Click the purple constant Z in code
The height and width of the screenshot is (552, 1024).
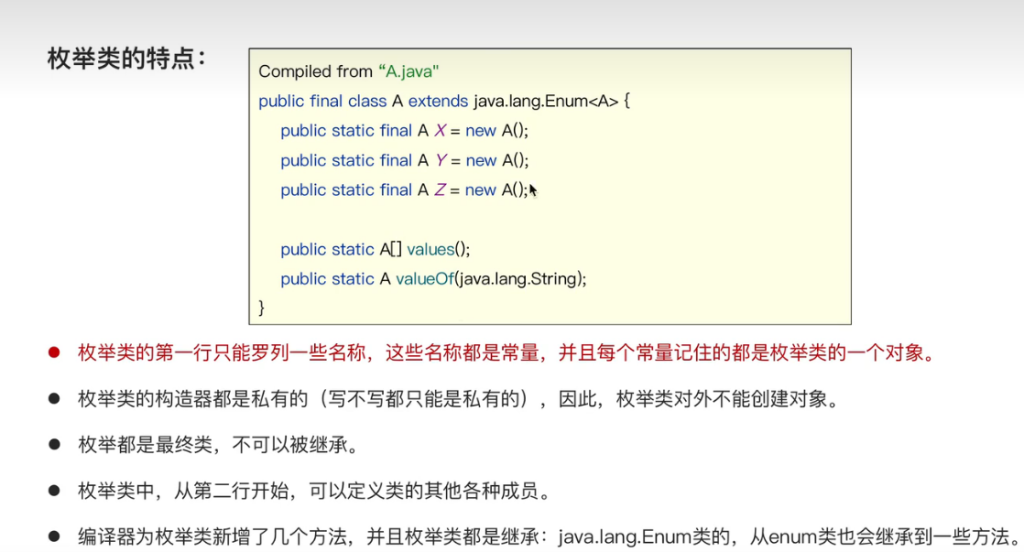439,190
